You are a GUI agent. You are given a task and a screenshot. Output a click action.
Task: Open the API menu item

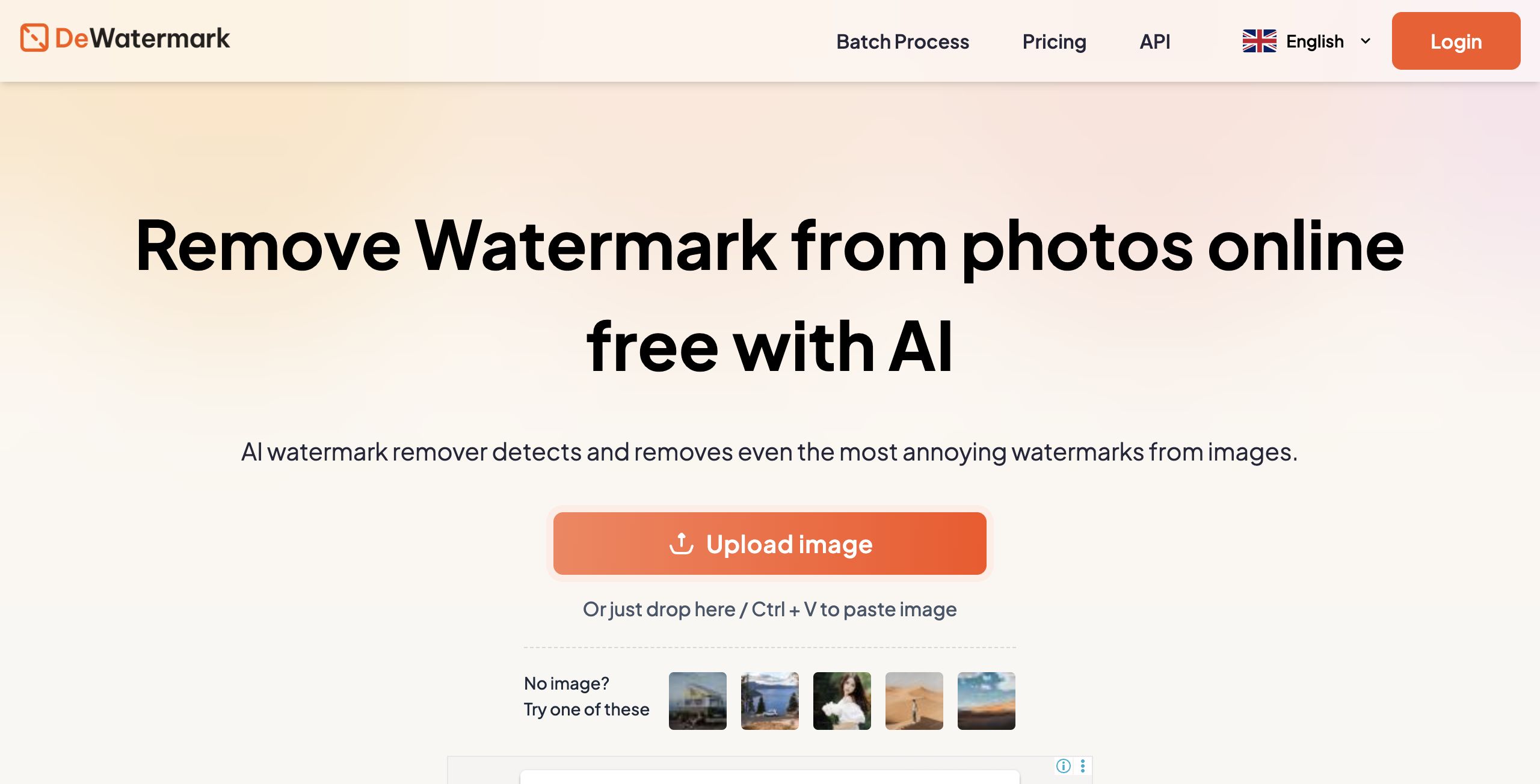pyautogui.click(x=1155, y=41)
